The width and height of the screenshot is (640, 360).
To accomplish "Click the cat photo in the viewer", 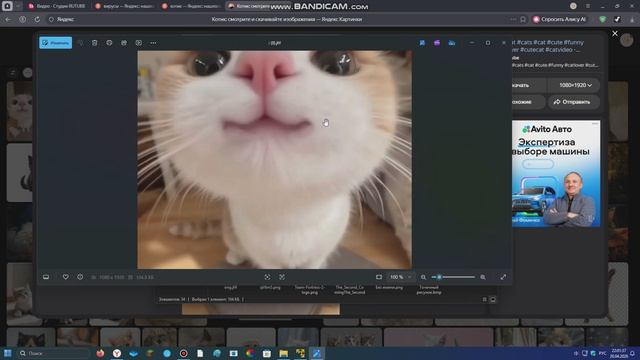I will click(x=274, y=160).
